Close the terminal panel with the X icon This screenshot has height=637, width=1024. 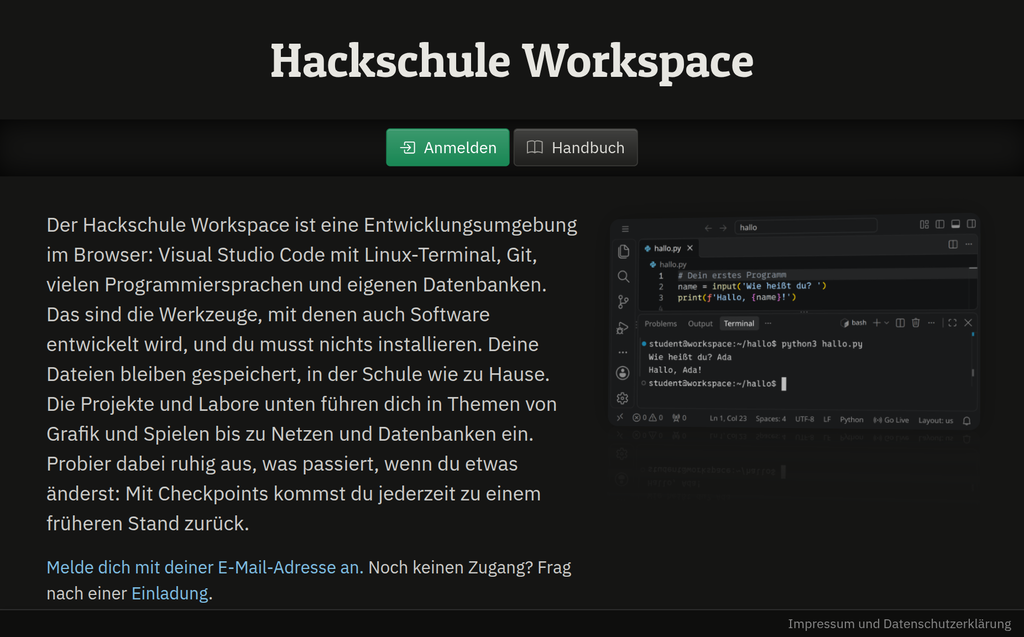968,323
